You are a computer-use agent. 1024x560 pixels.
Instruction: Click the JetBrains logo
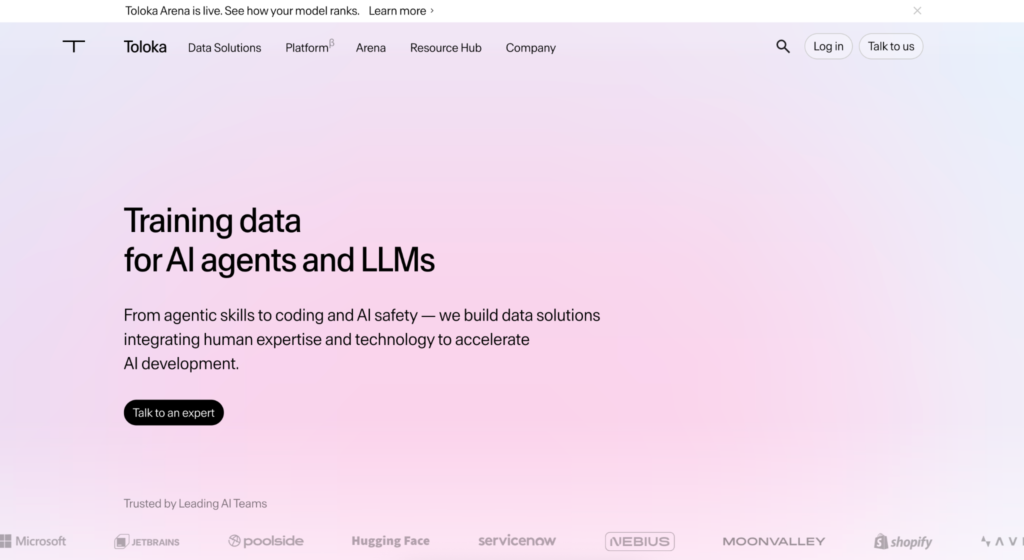[x=147, y=541]
